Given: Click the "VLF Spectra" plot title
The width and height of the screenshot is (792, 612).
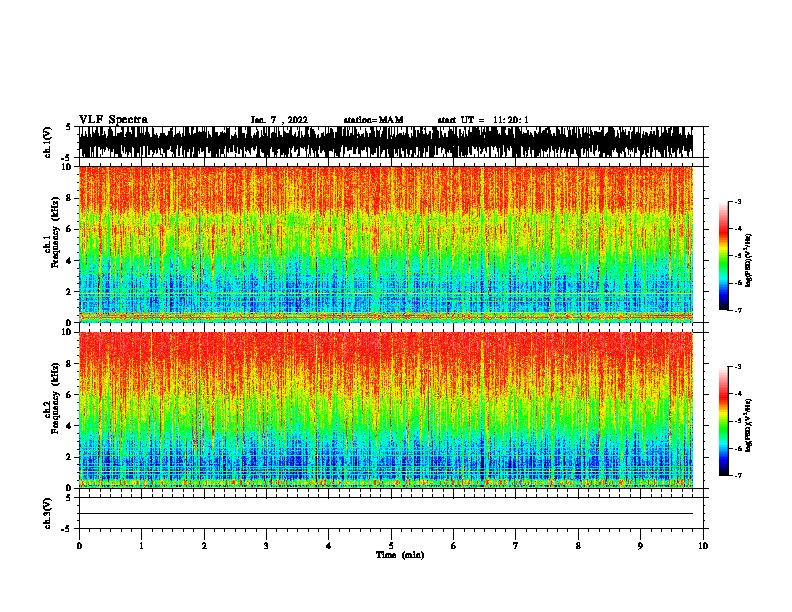Looking at the screenshot, I should pyautogui.click(x=113, y=120).
